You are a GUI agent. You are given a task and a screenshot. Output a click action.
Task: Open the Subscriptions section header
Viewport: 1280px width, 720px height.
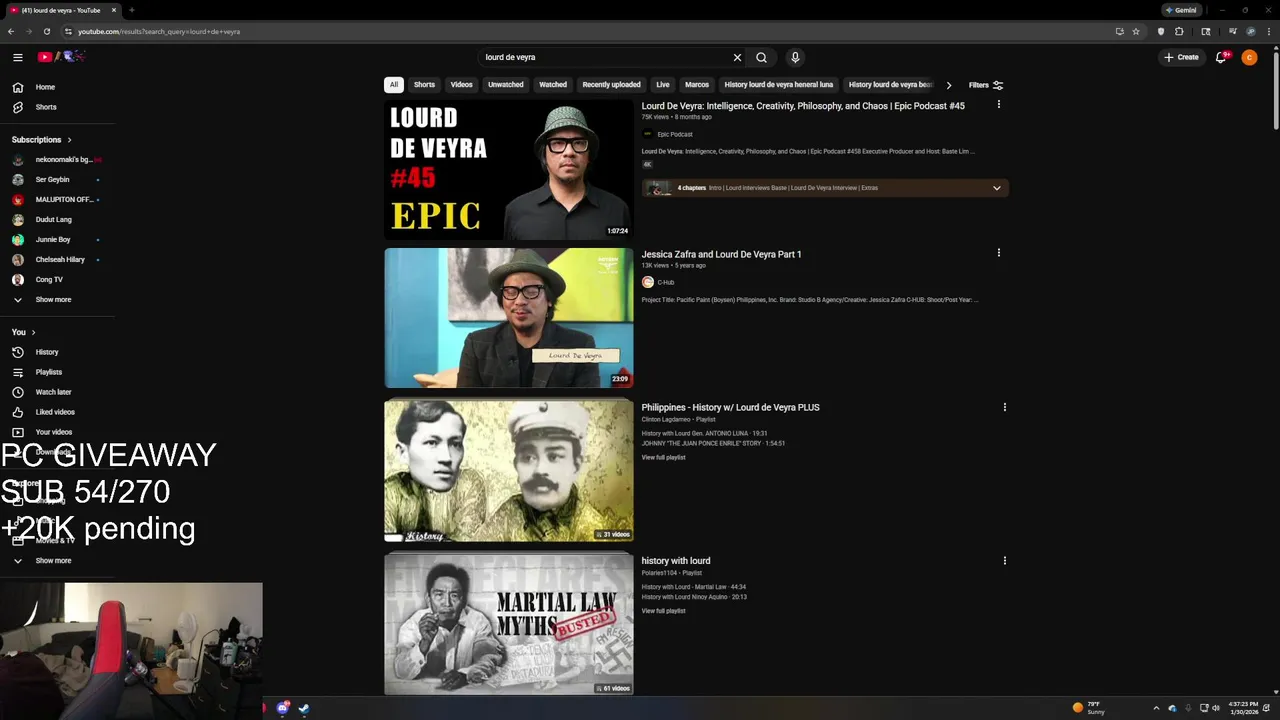[x=41, y=140]
